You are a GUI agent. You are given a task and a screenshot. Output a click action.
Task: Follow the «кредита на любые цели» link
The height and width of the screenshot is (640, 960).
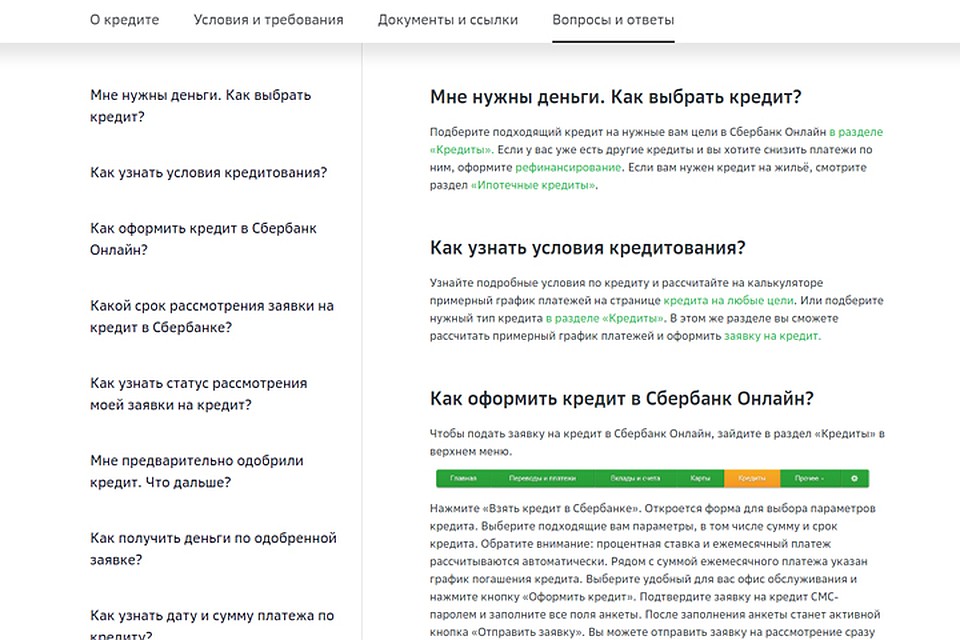pyautogui.click(x=728, y=300)
